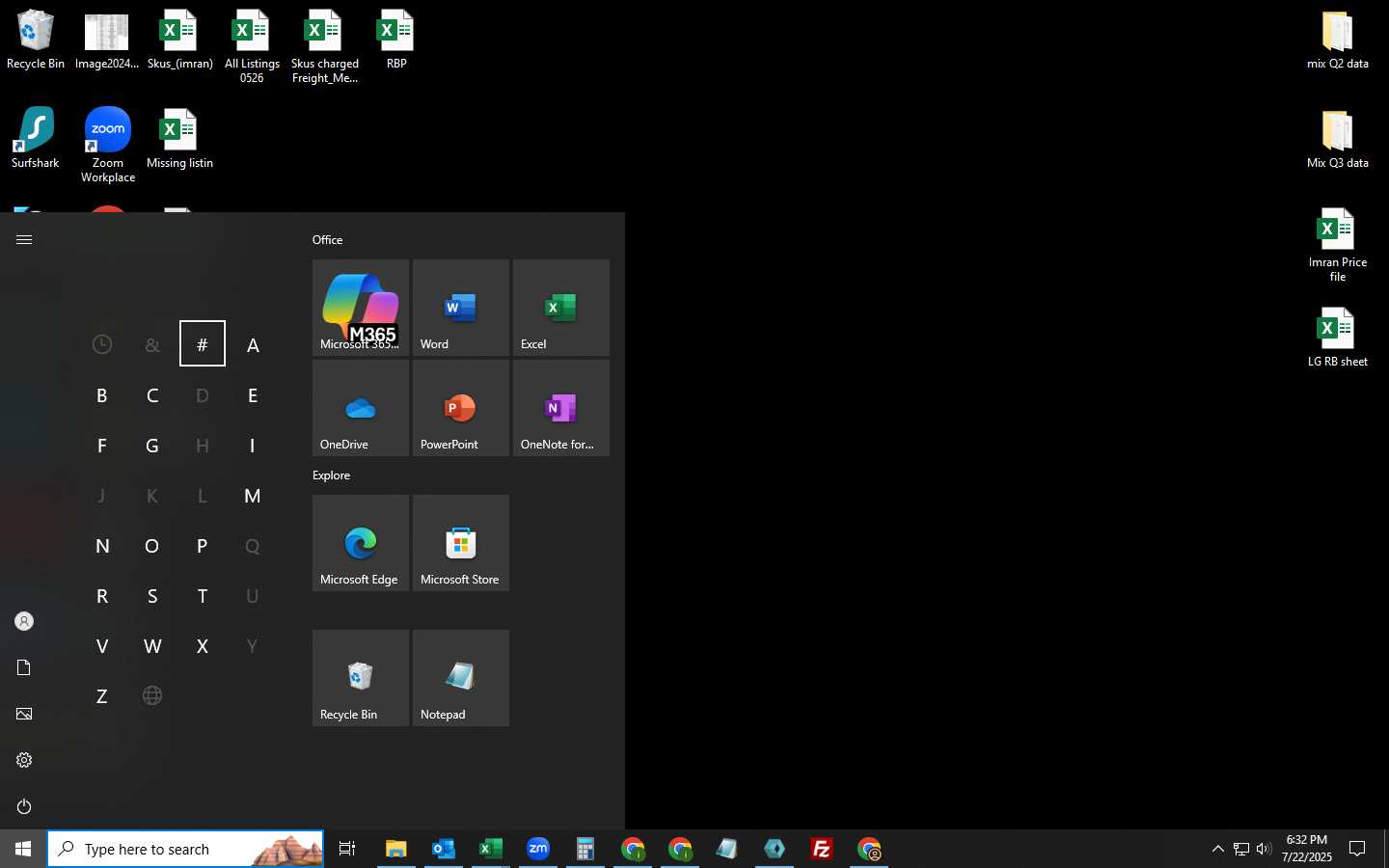Jump to apps starting with S

(152, 595)
